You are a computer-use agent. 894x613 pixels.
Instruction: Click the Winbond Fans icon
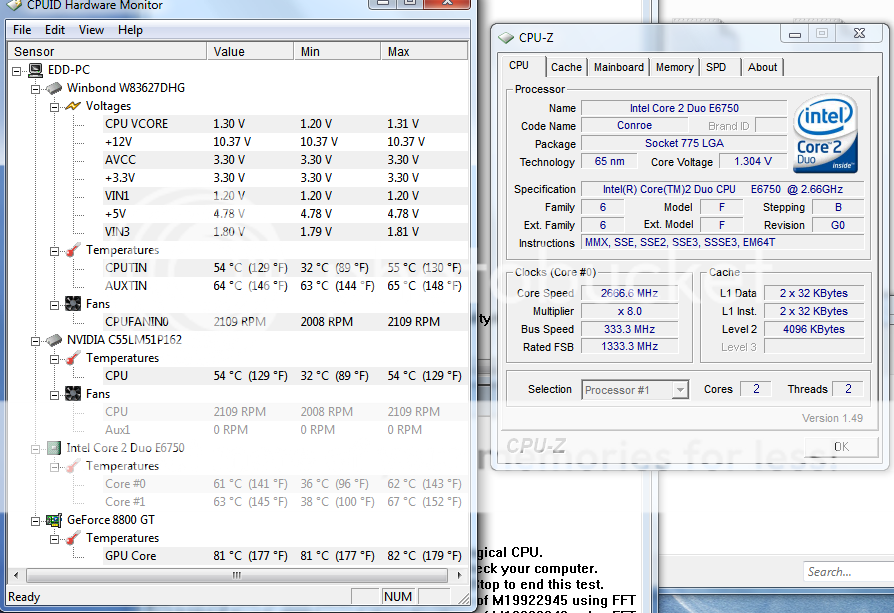[73, 304]
